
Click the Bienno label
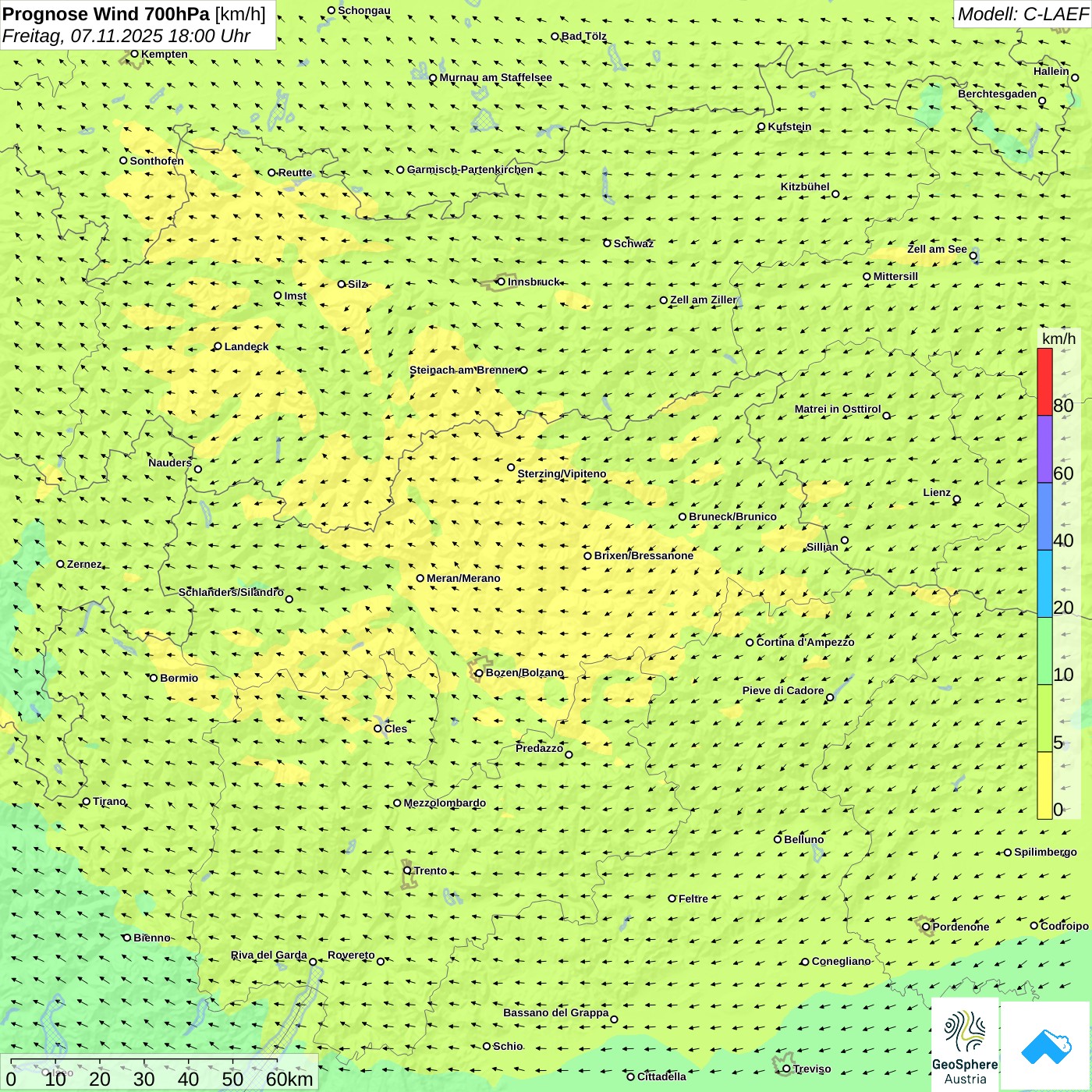[x=151, y=938]
